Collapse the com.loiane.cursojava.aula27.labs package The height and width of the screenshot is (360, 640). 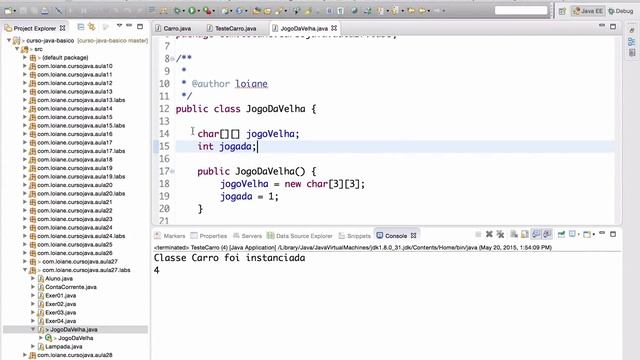coord(25,270)
